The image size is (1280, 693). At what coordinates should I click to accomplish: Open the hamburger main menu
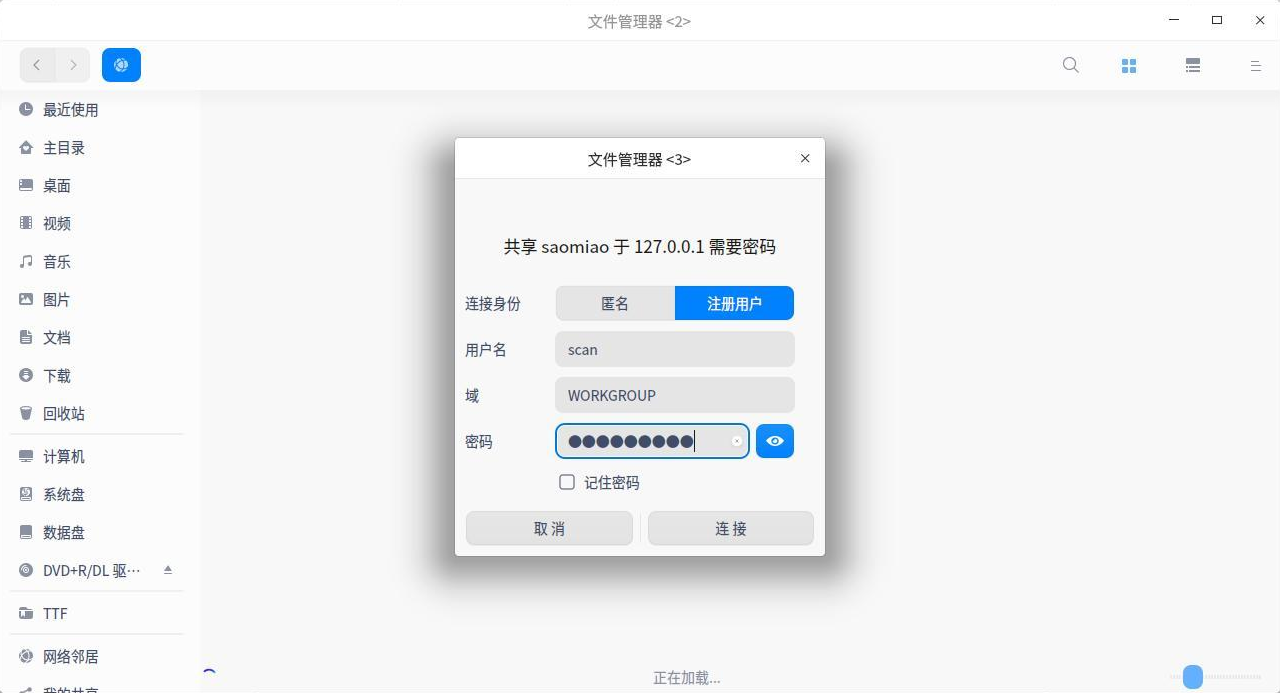[1256, 66]
